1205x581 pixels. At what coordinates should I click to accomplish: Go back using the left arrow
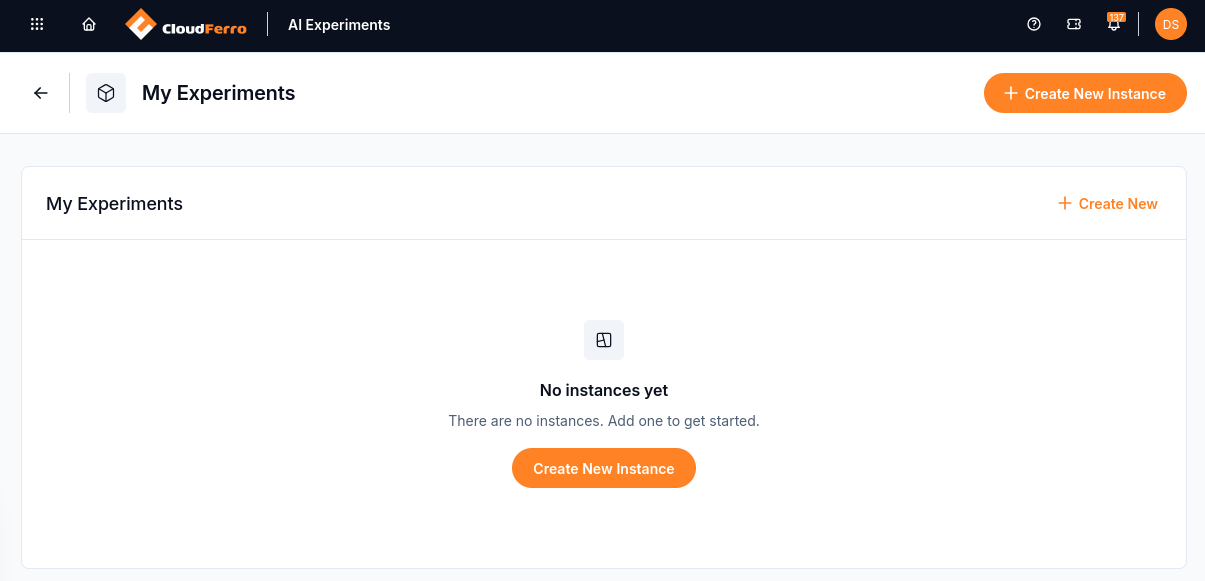[x=41, y=93]
